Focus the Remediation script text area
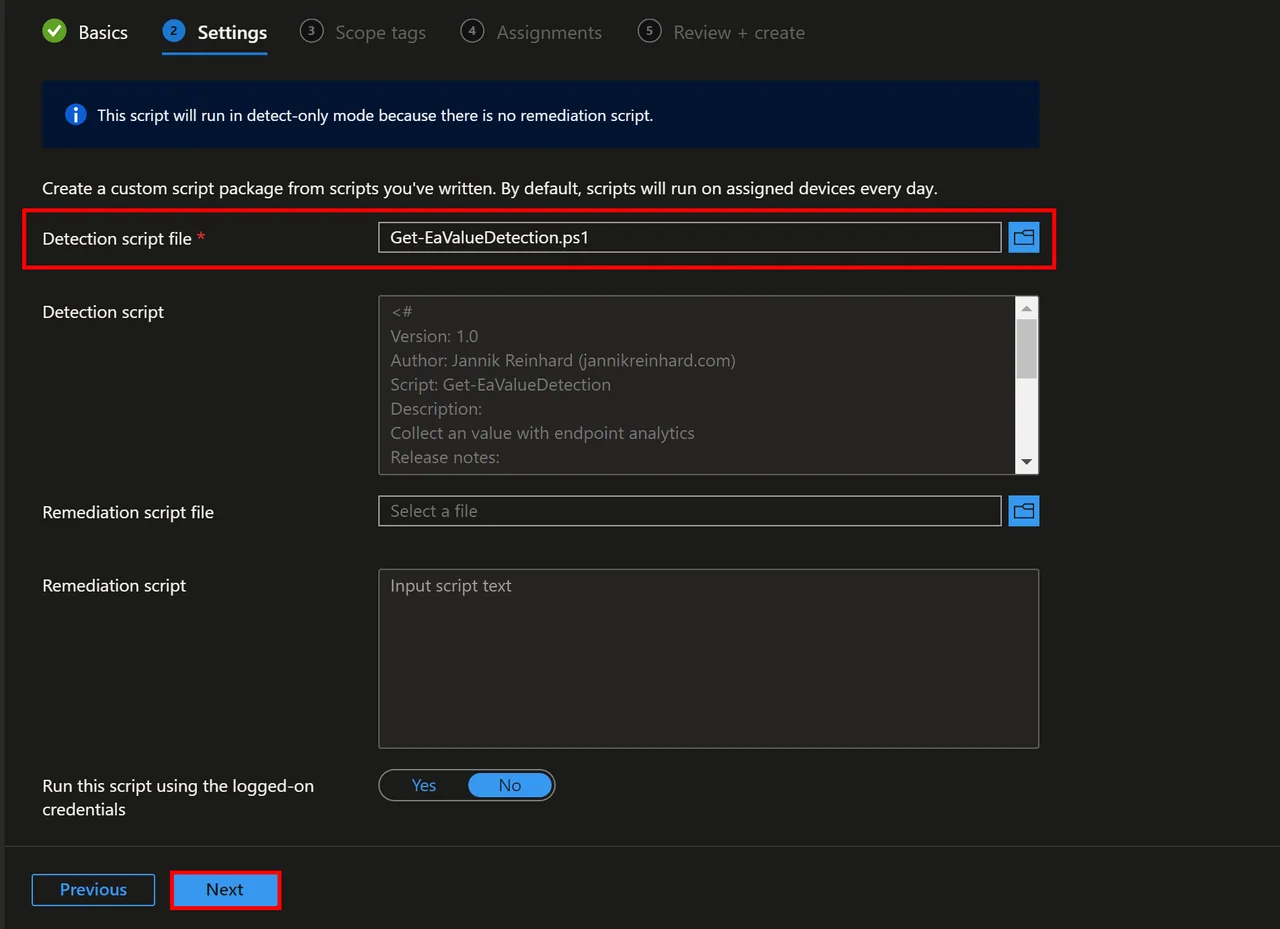The width and height of the screenshot is (1280, 929). 708,659
